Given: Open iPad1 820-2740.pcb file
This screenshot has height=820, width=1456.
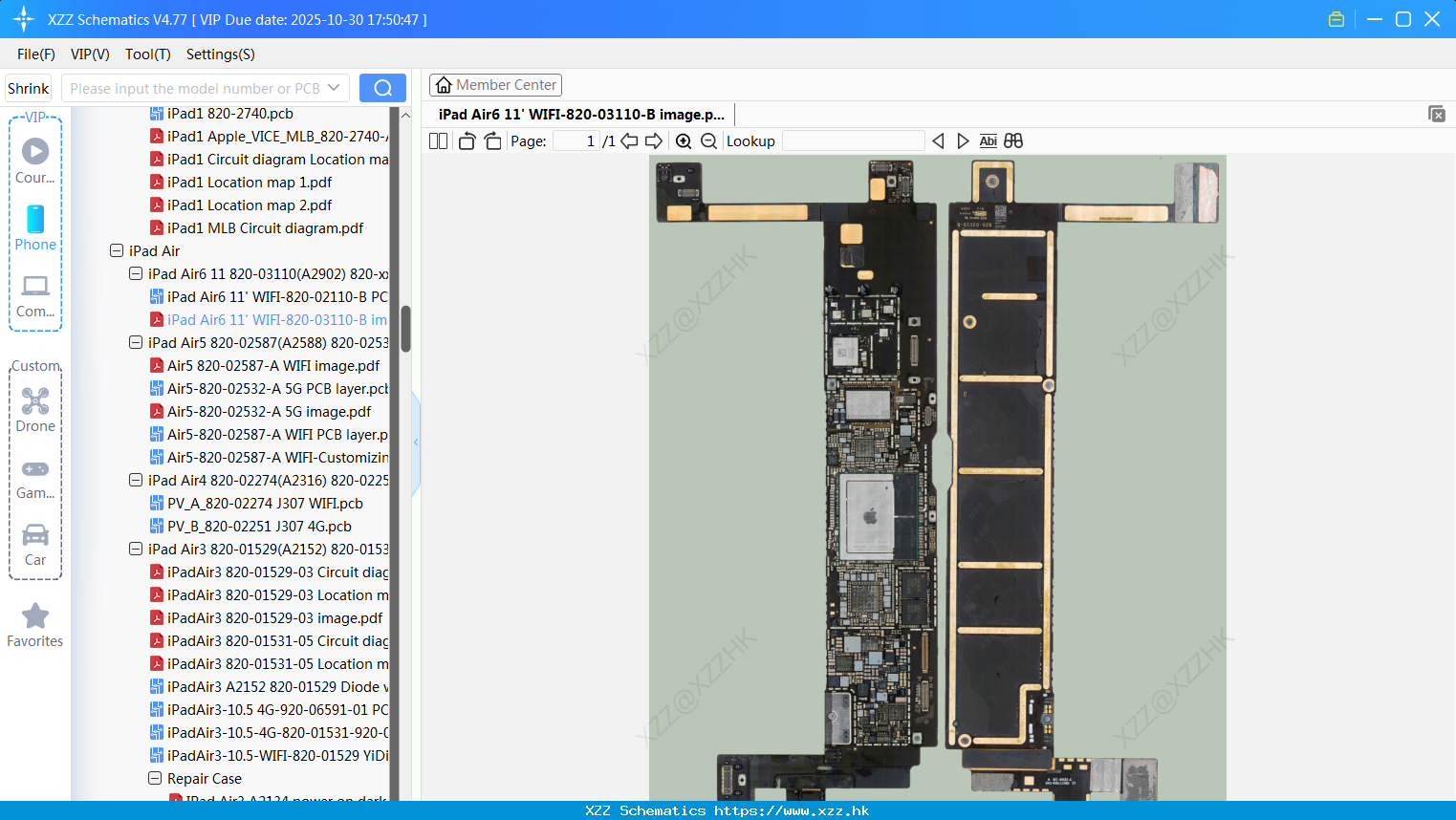Looking at the screenshot, I should pos(230,114).
